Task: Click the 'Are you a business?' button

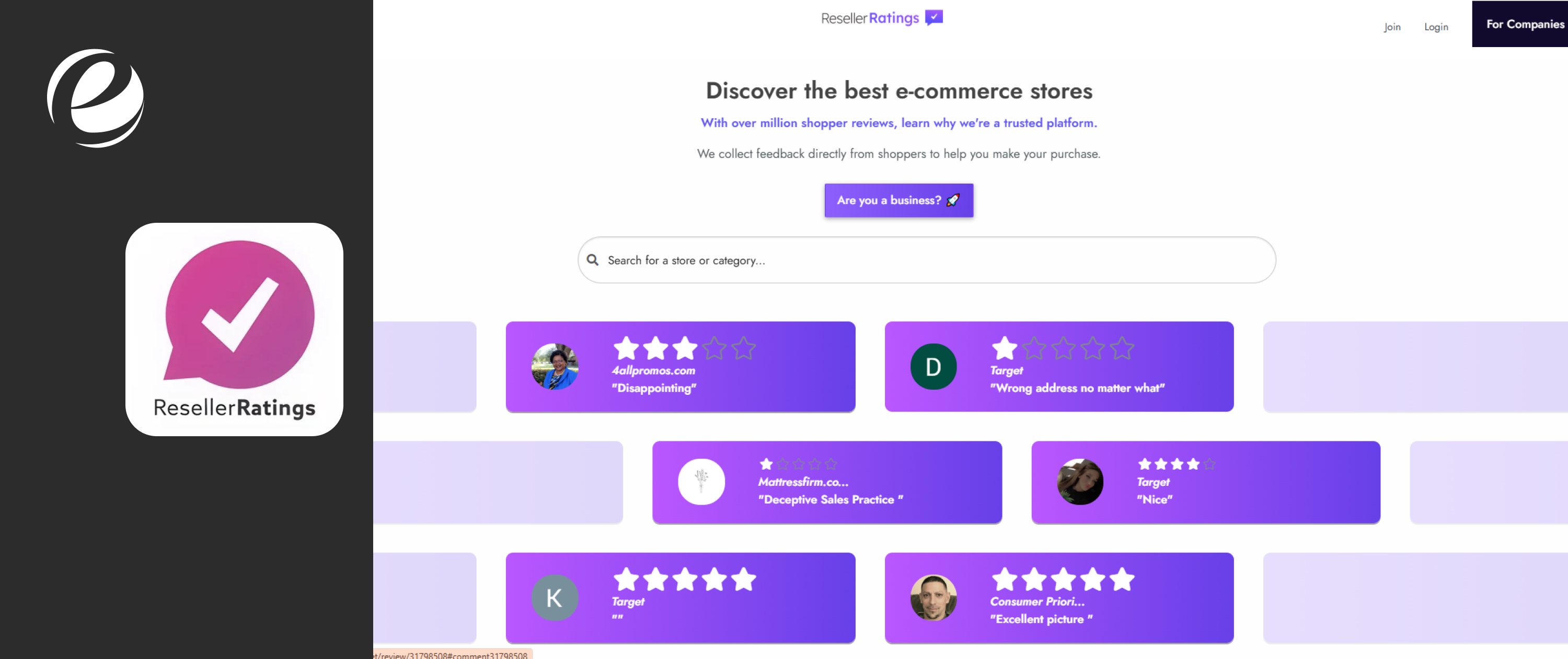Action: [898, 200]
